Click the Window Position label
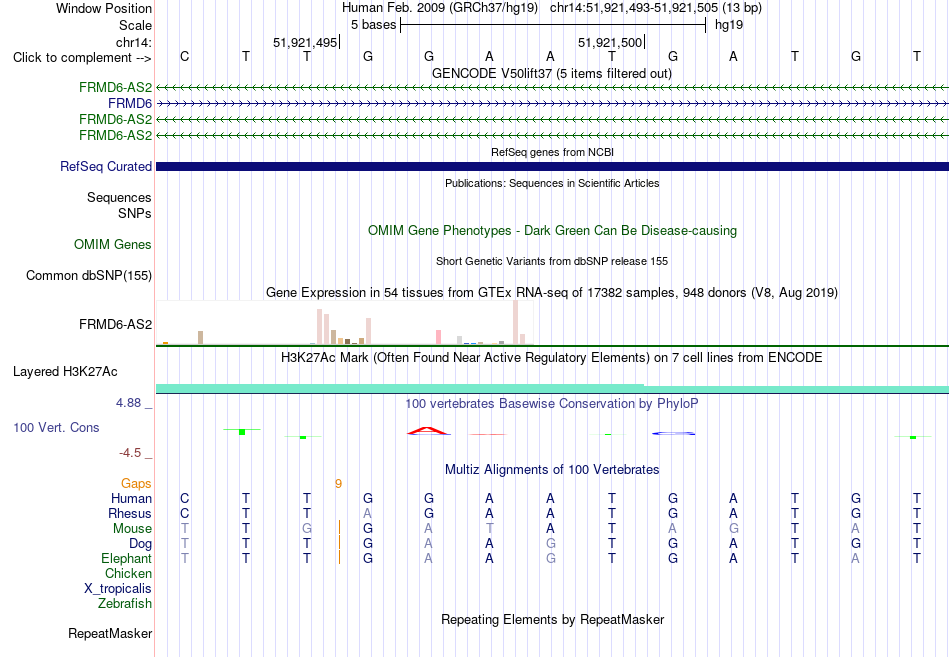Viewport: 950px width, 657px height. (104, 8)
